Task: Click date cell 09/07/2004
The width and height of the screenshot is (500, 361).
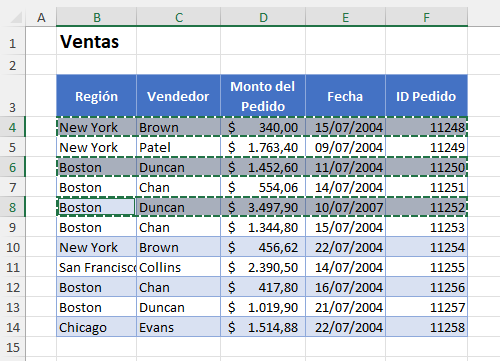Action: pyautogui.click(x=345, y=147)
